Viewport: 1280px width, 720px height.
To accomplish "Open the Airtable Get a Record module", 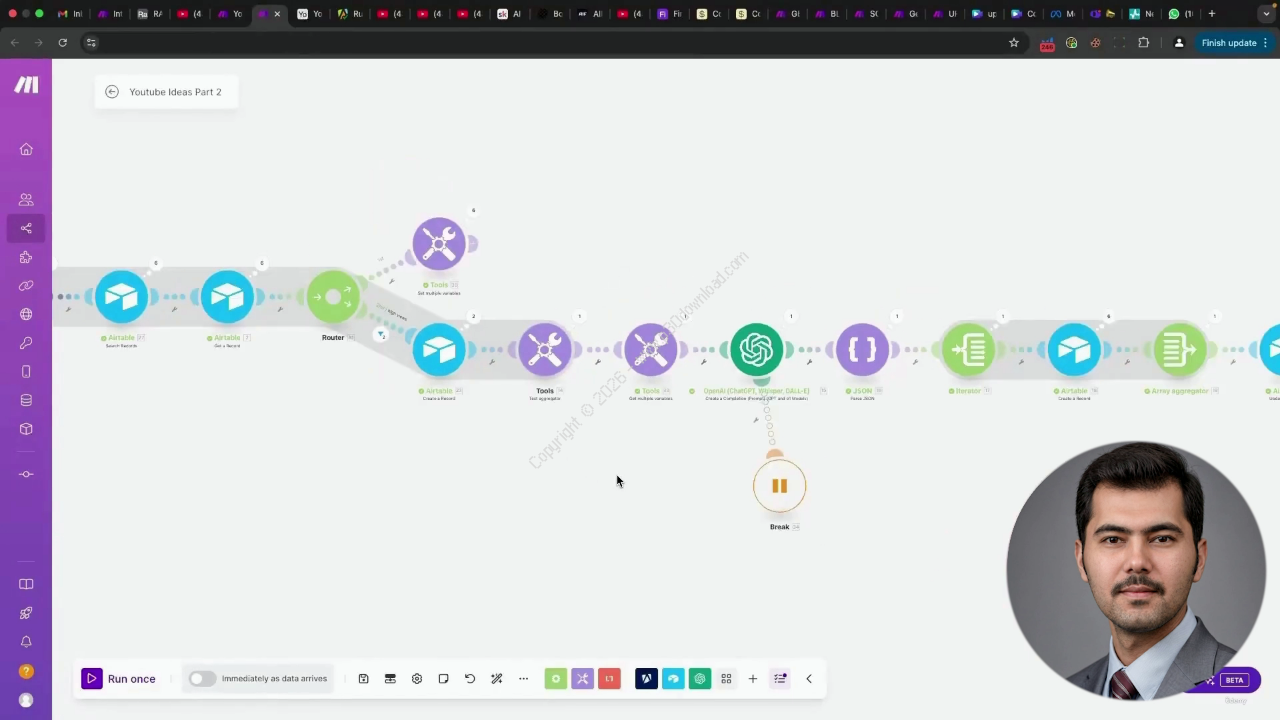I will [x=227, y=297].
